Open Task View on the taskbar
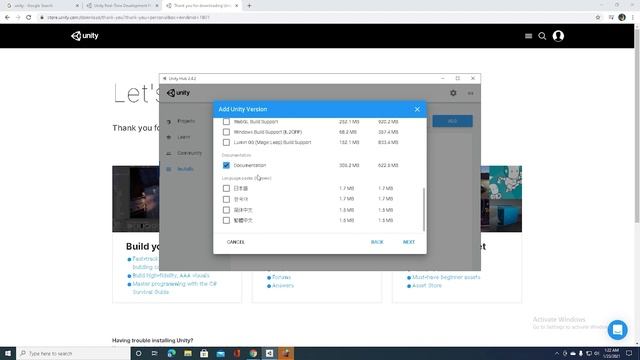 (155, 353)
